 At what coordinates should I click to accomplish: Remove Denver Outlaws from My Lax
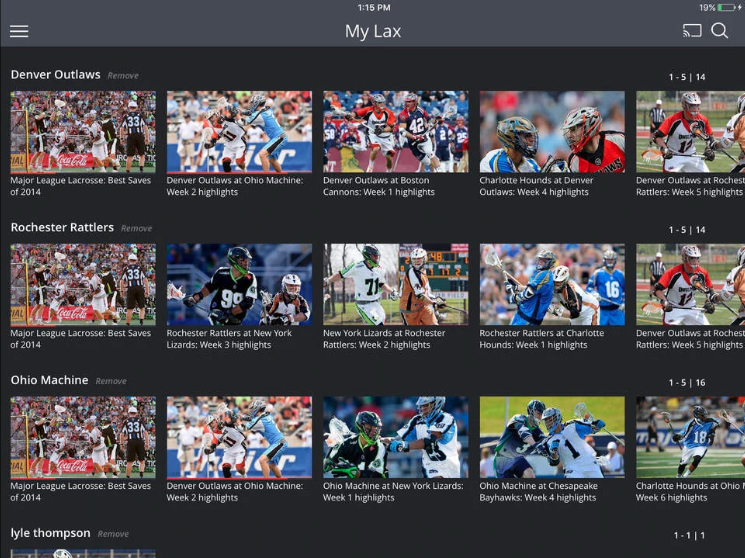123,76
